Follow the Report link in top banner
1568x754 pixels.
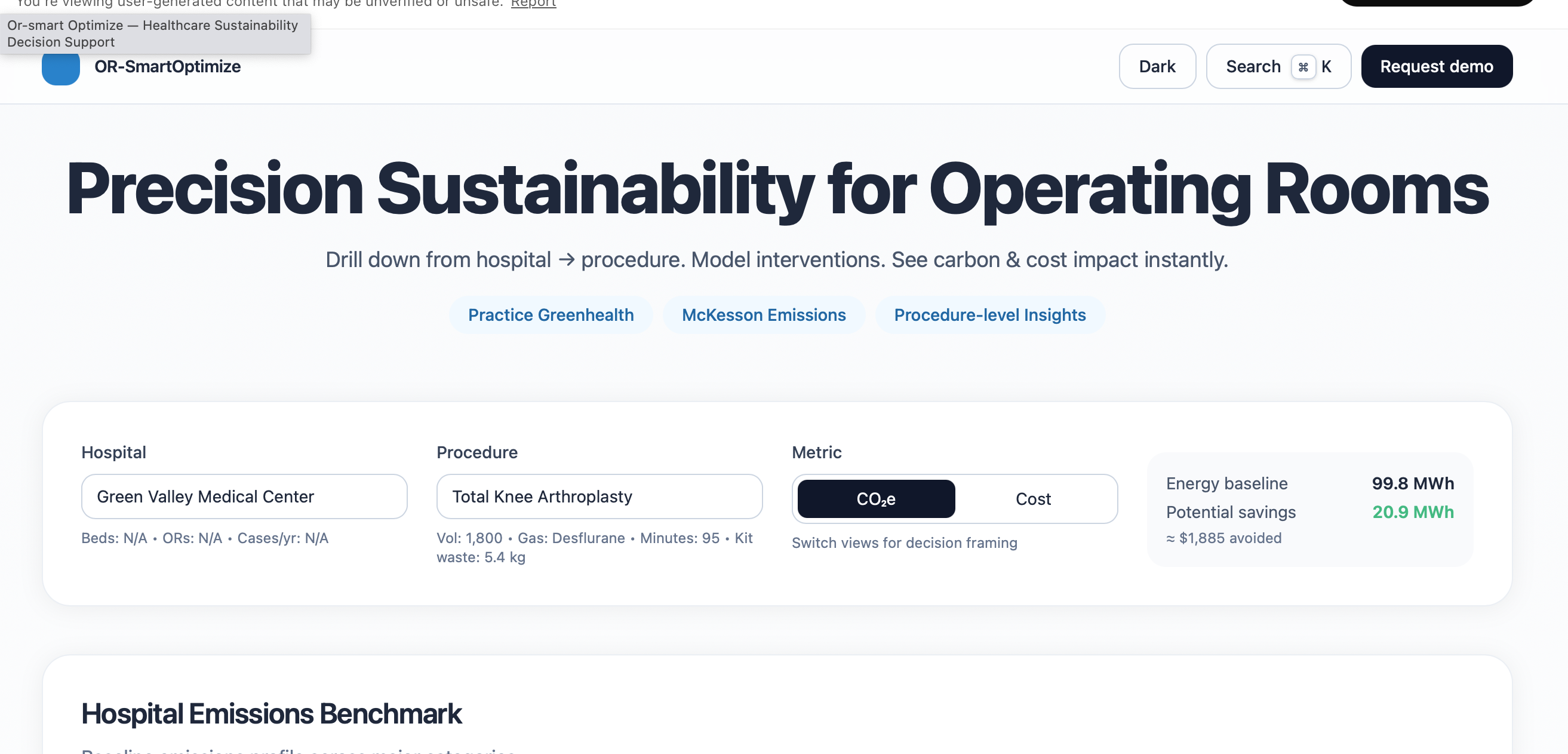[533, 4]
